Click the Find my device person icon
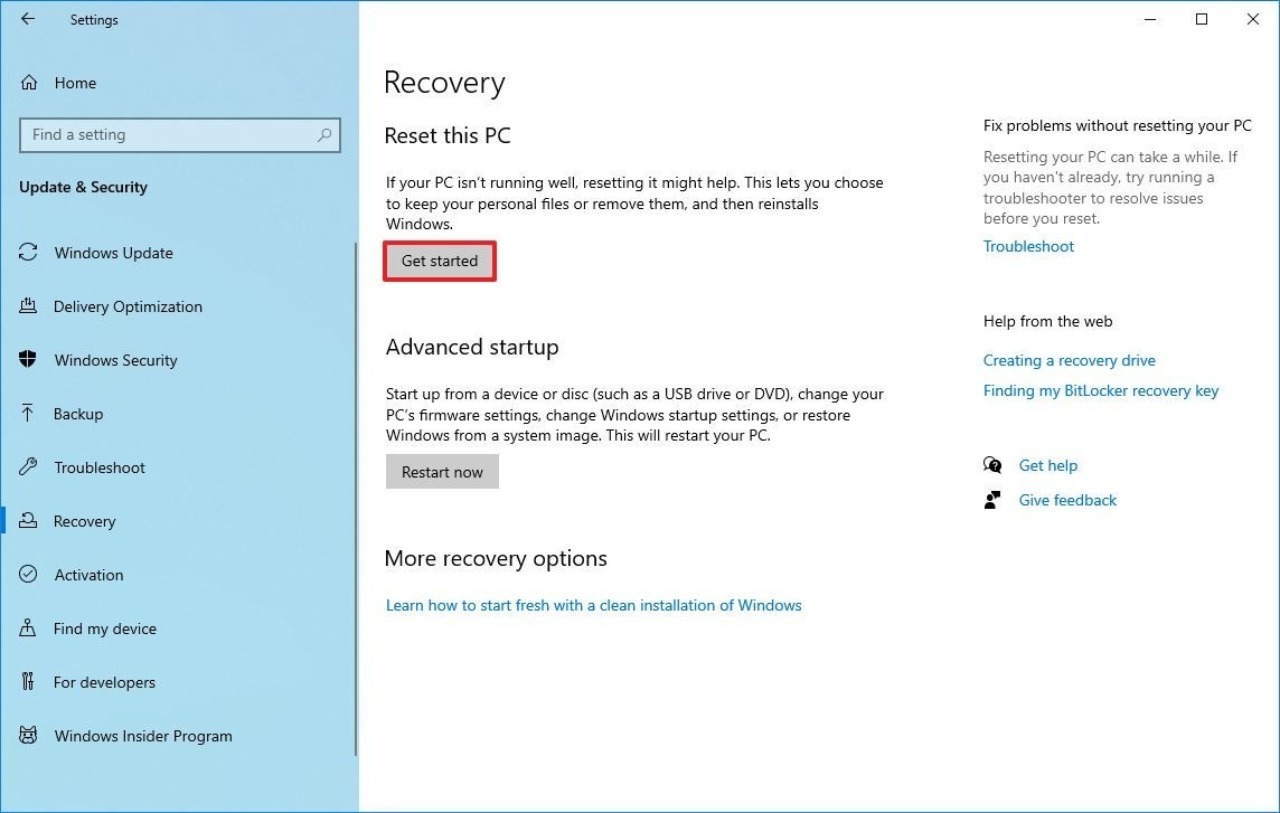Viewport: 1280px width, 813px height. tap(28, 628)
